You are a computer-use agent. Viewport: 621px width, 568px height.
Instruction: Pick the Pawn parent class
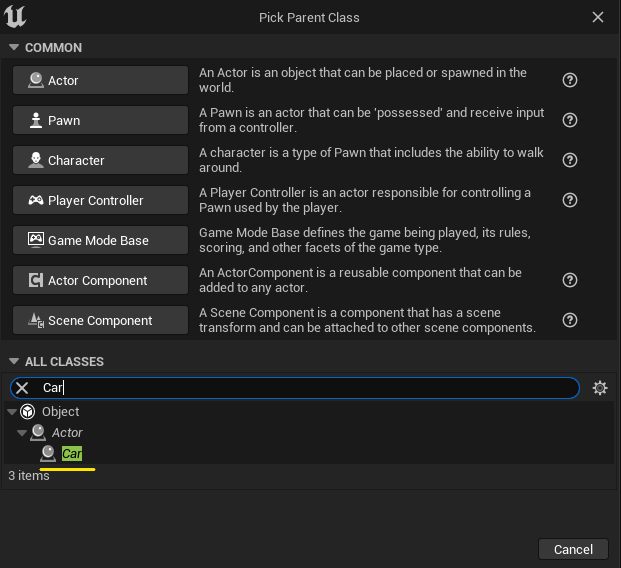pos(100,120)
